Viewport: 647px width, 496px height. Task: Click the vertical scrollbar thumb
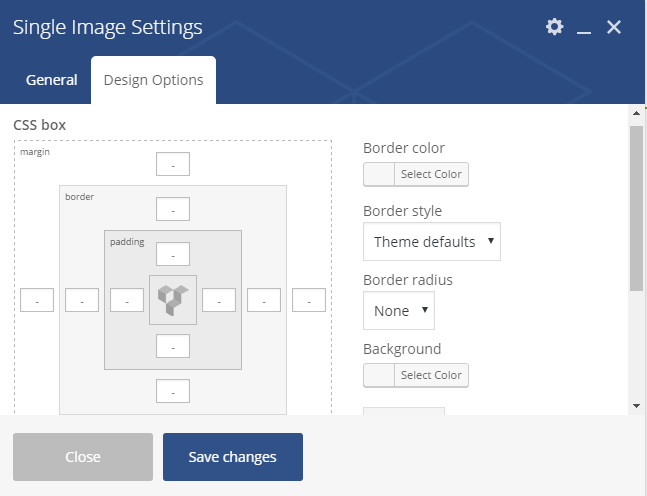point(636,208)
